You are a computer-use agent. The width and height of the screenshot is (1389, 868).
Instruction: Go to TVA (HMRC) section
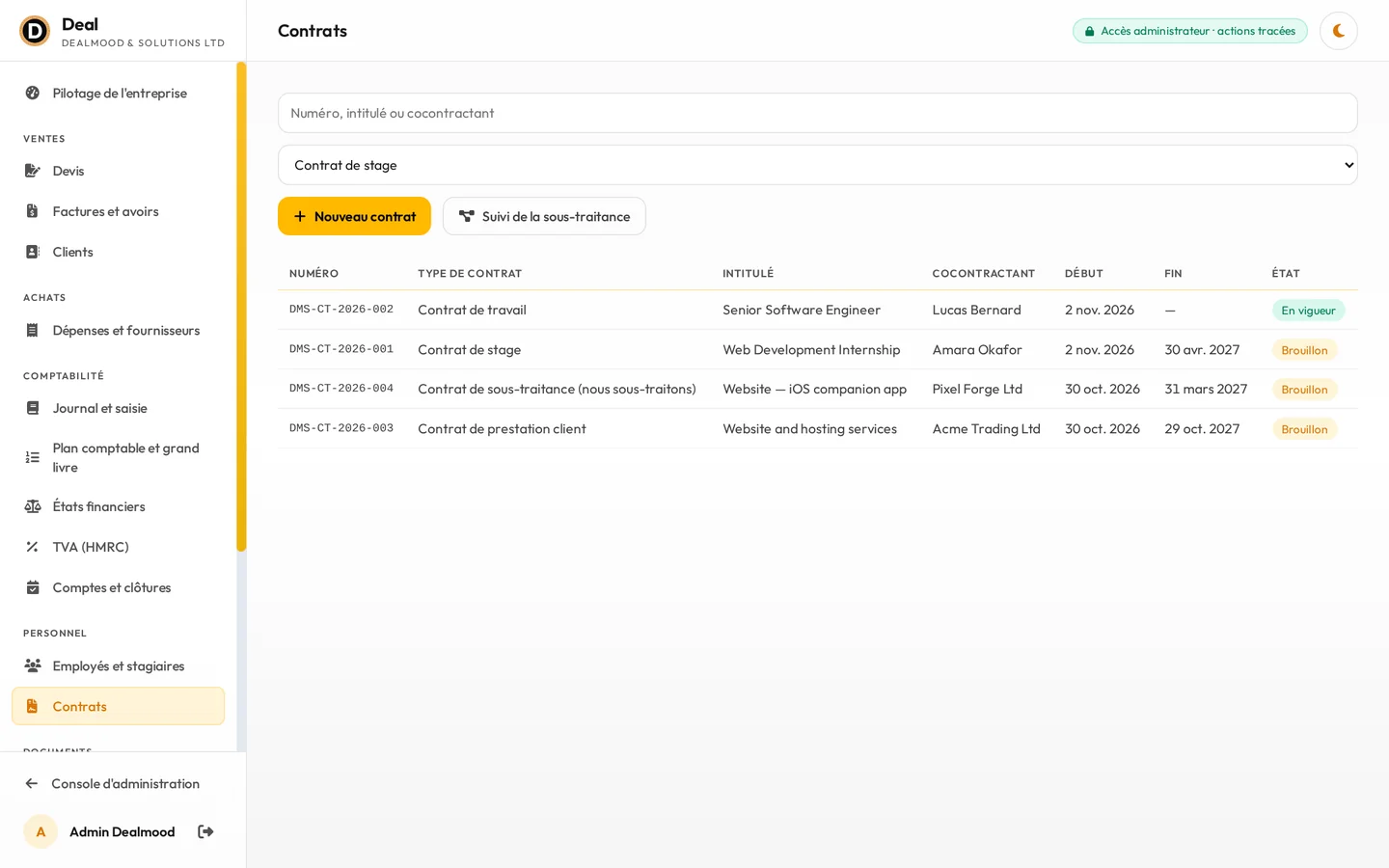click(118, 547)
